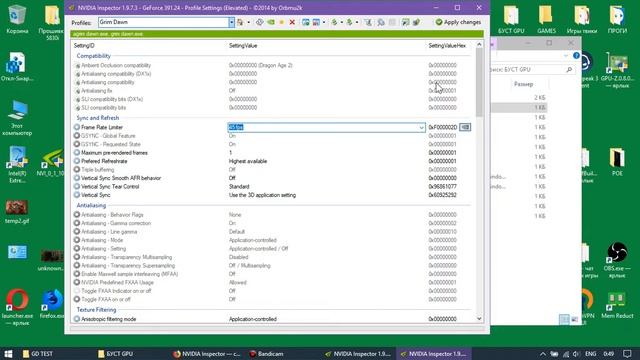This screenshot has height=360, width=640.
Task: Click the red X delete profile icon
Action: [x=292, y=22]
